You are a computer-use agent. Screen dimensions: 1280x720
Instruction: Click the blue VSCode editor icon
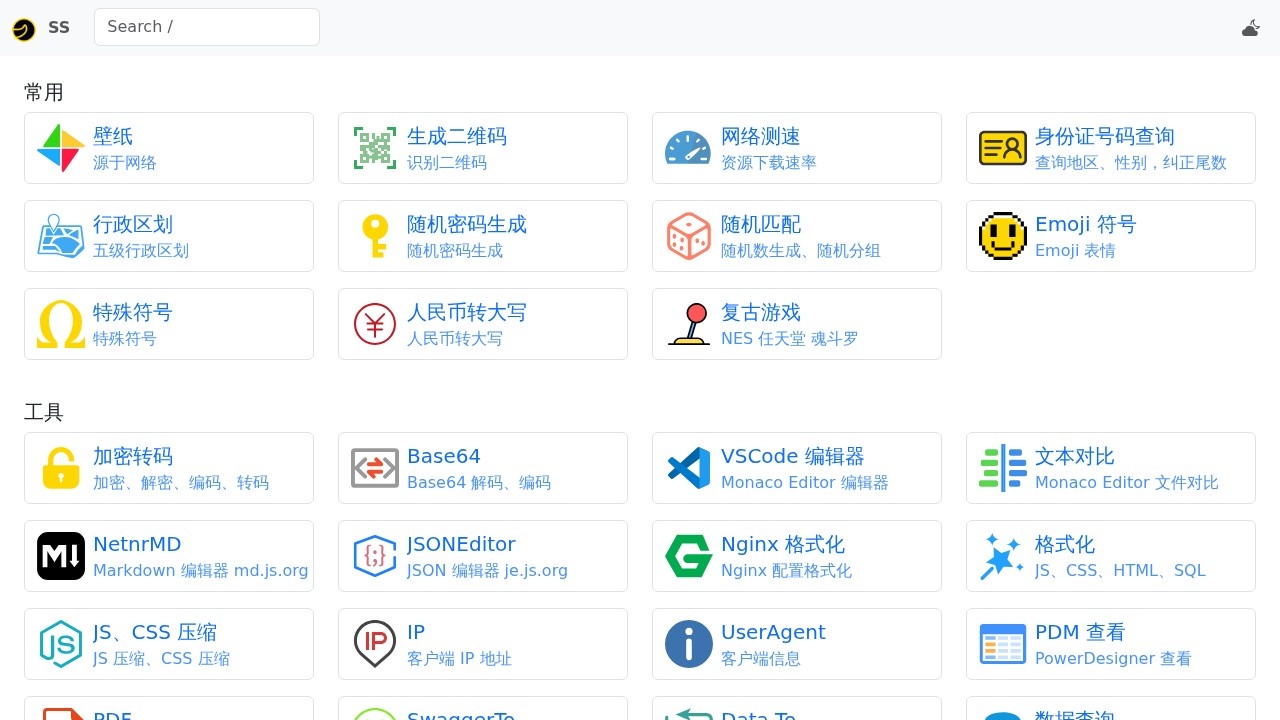point(688,468)
